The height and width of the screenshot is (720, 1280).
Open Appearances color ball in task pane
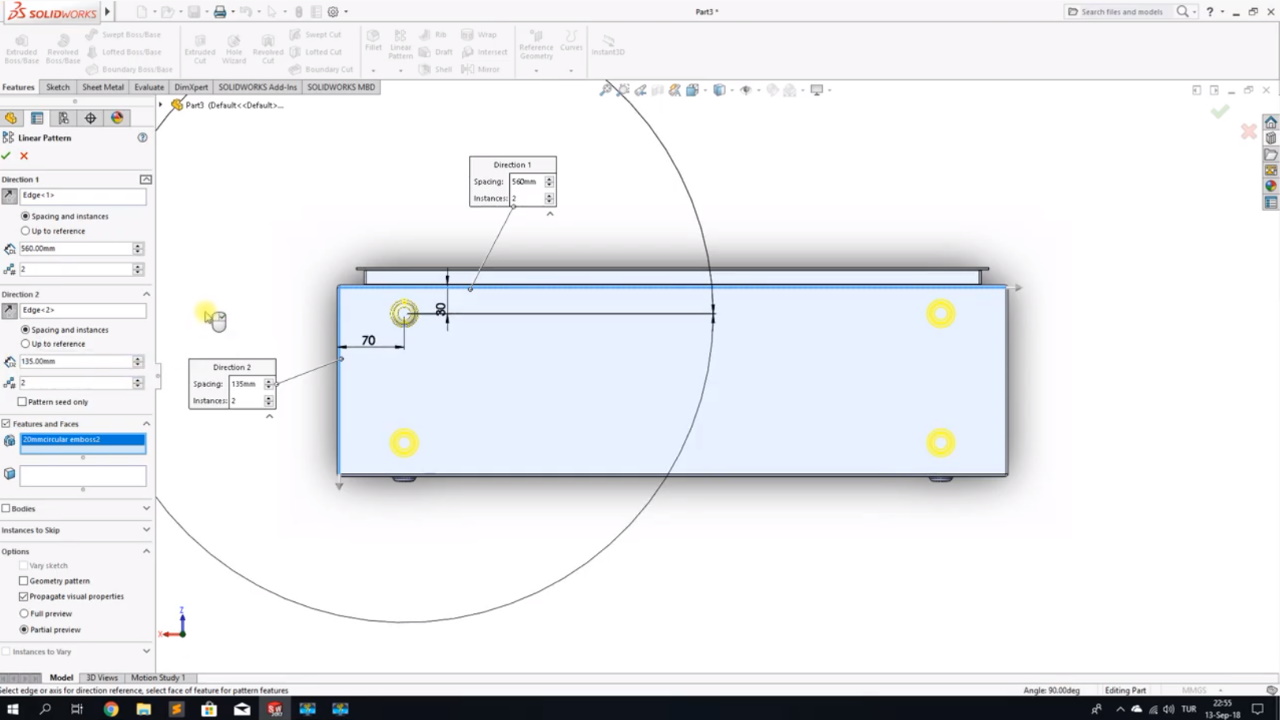pyautogui.click(x=1271, y=186)
